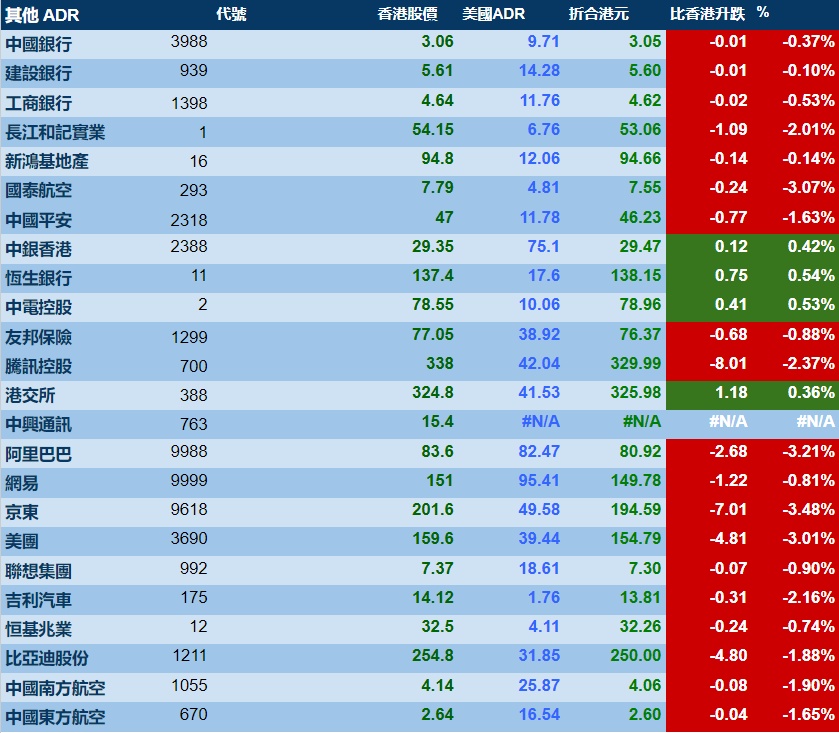839x733 pixels.
Task: Click converted HKD value 138.15
Action: [636, 276]
